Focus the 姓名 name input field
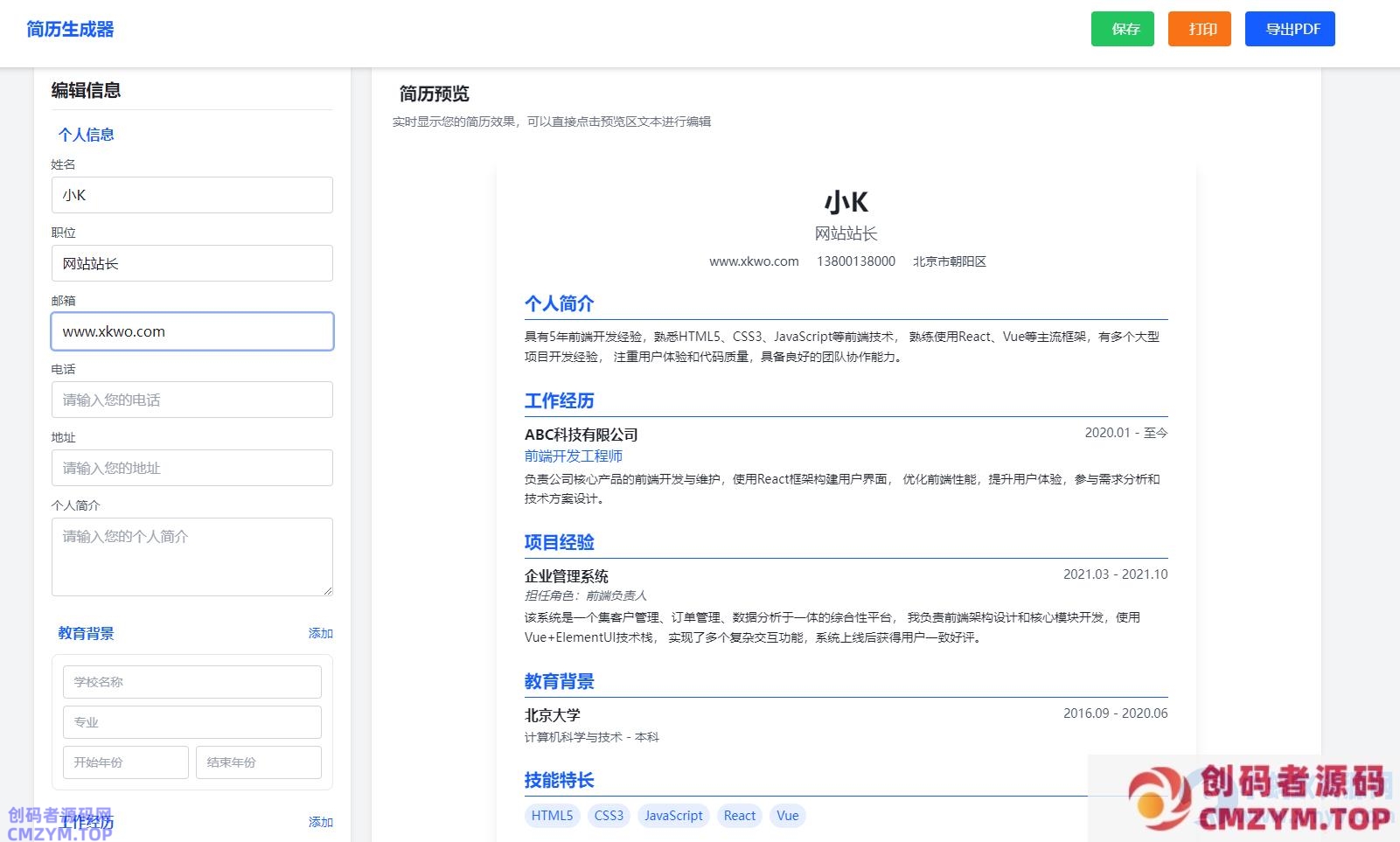The width and height of the screenshot is (1400, 842). point(192,195)
